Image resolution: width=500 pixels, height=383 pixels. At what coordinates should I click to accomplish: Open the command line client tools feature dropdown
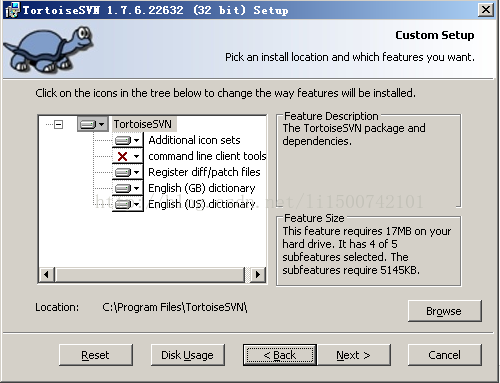point(128,156)
